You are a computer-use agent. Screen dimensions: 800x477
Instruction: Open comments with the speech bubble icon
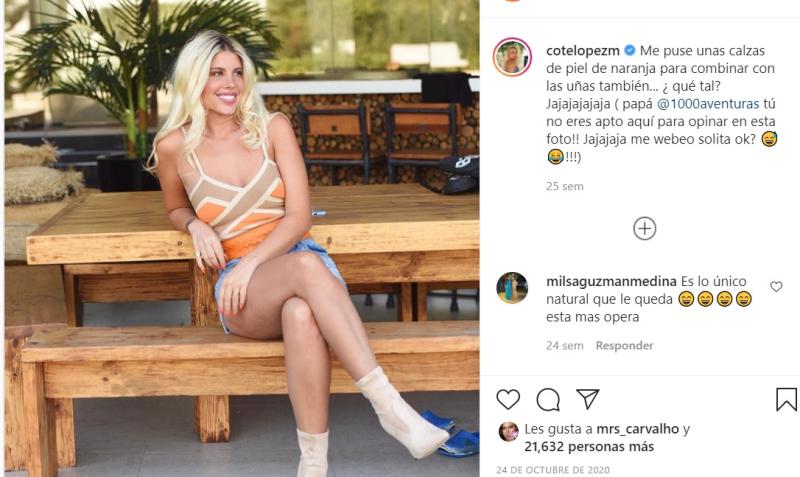pyautogui.click(x=548, y=399)
